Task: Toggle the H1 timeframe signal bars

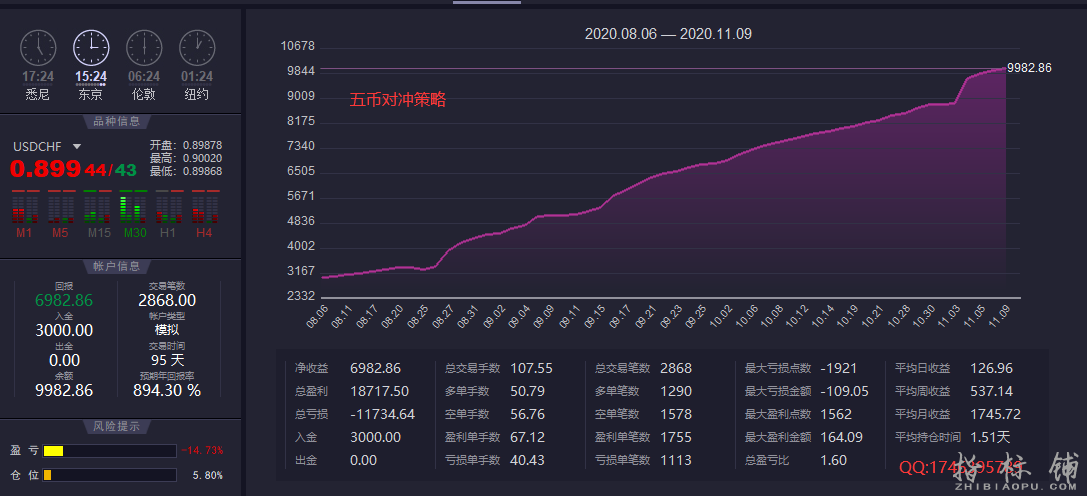Action: point(169,209)
